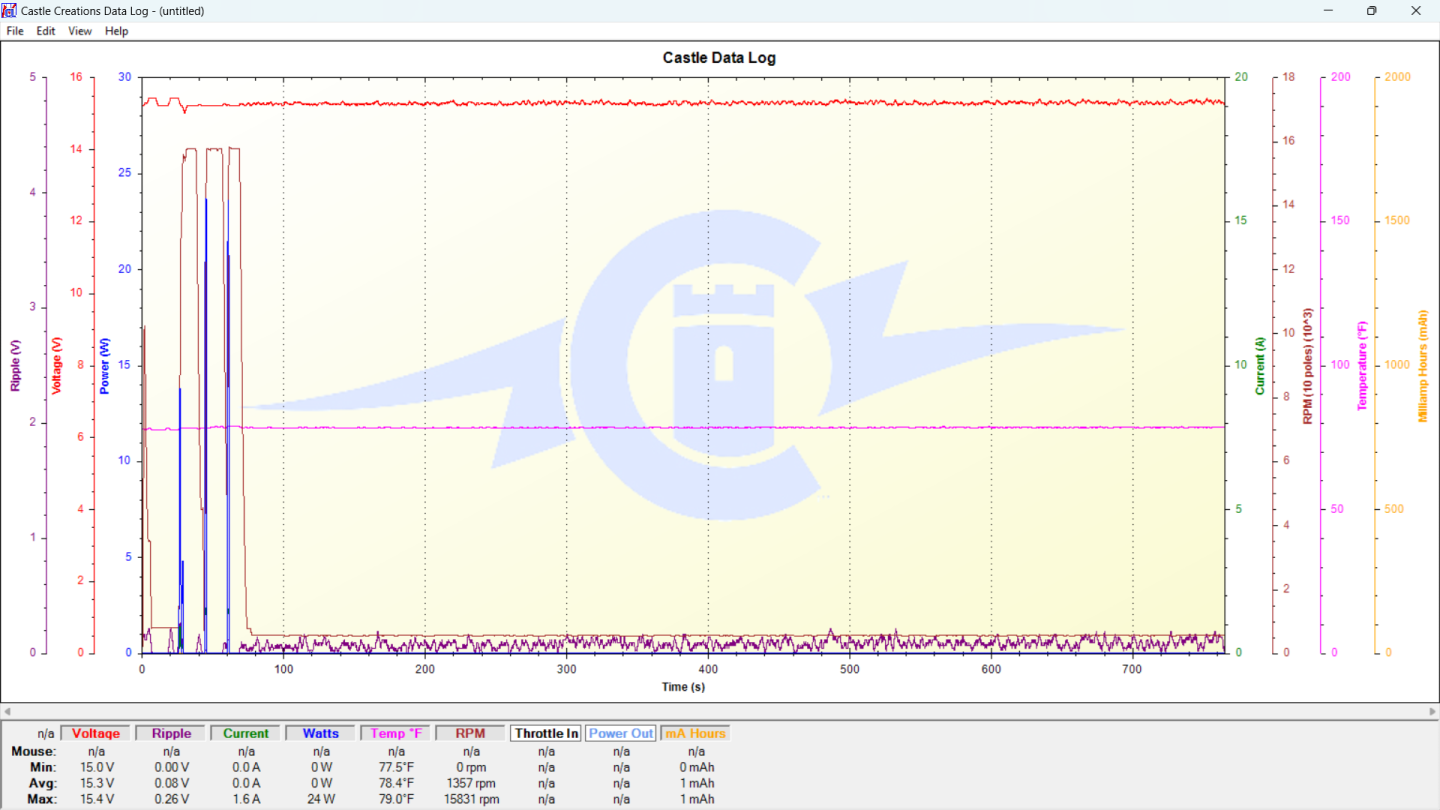1440x810 pixels.
Task: Click the Min row '0 W' watts value
Action: pos(321,767)
